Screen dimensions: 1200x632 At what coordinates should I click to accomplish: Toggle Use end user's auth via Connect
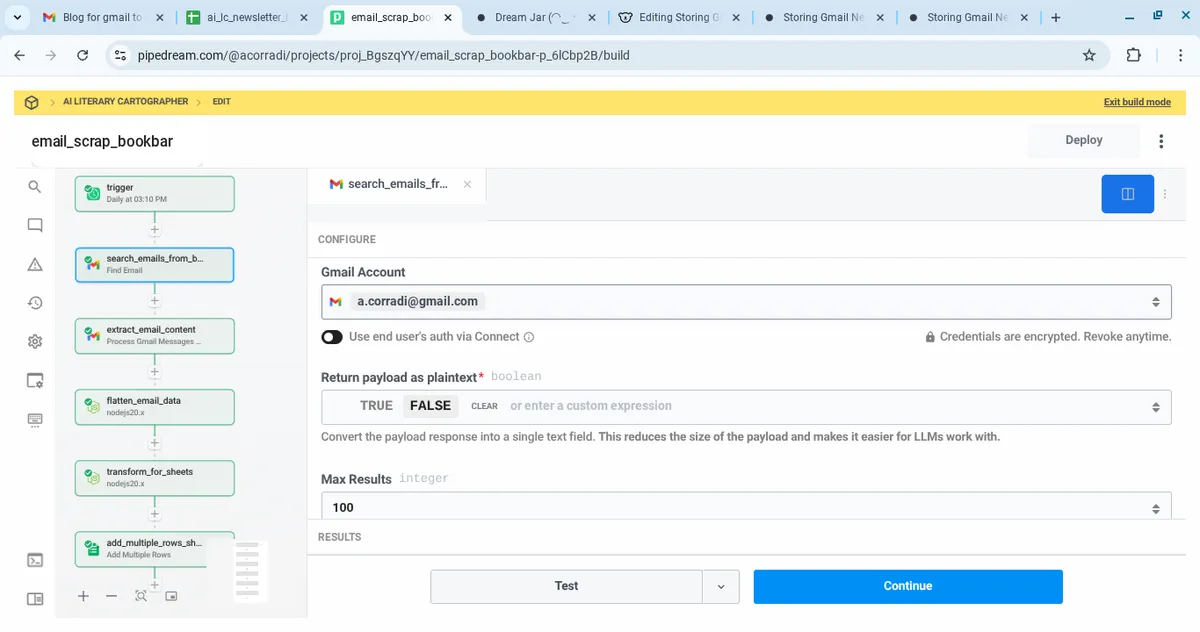point(332,337)
